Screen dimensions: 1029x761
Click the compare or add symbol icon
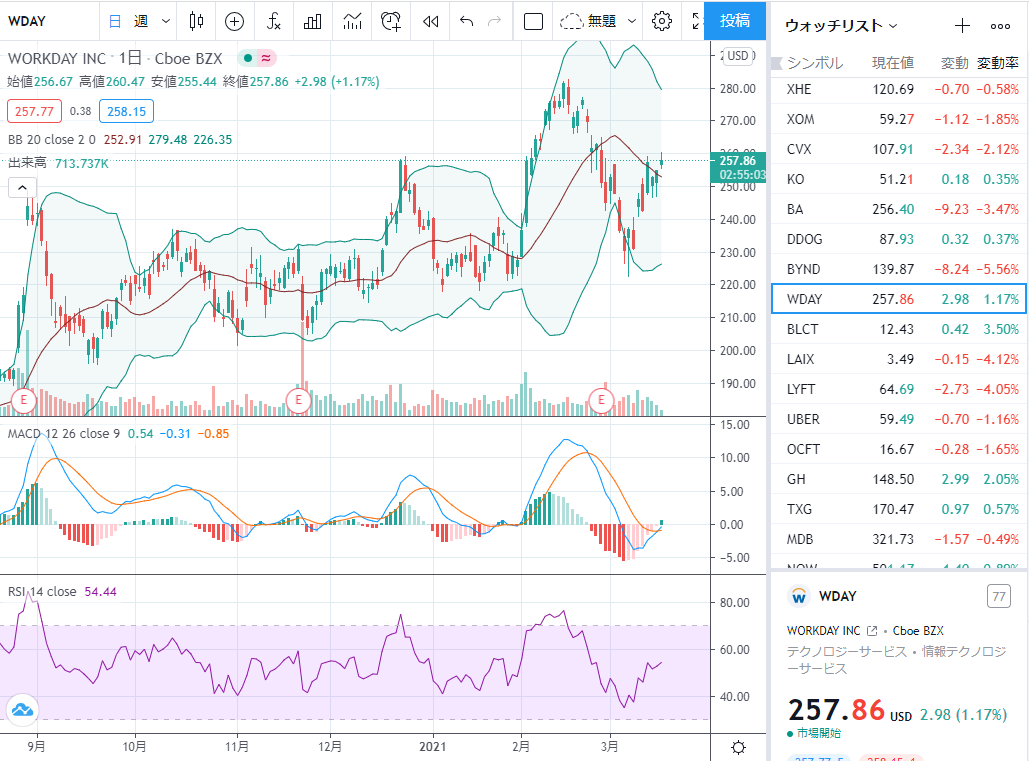(234, 22)
